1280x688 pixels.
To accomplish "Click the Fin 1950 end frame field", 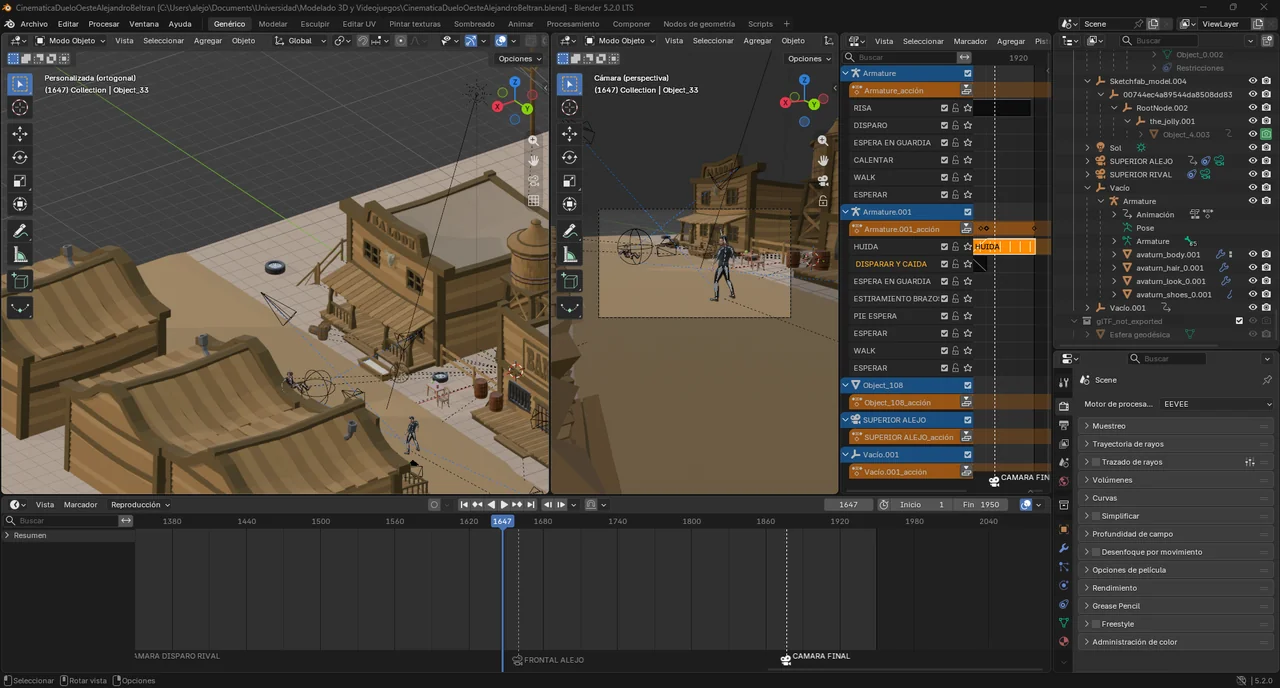I will [981, 505].
